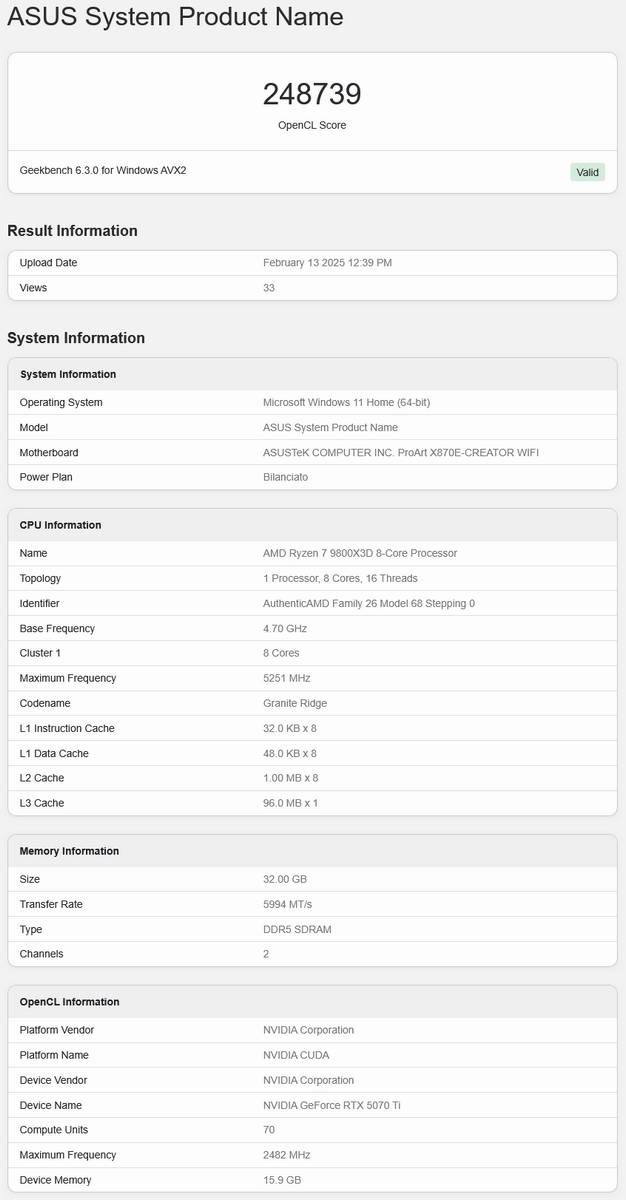Select CPU maximum frequency 5251 MHz
The height and width of the screenshot is (1200, 626).
click(289, 678)
